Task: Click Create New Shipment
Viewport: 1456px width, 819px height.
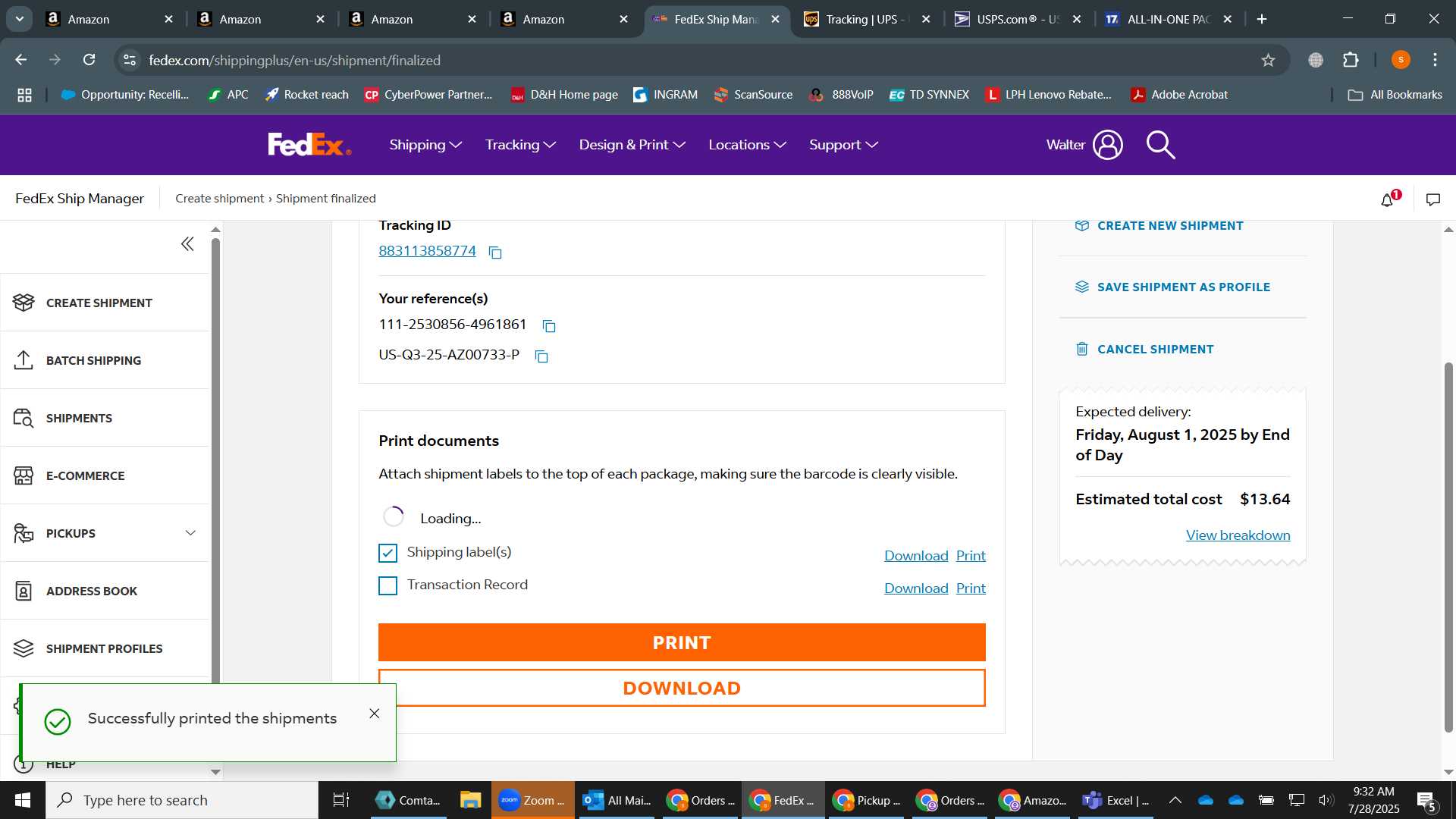Action: [x=1159, y=225]
